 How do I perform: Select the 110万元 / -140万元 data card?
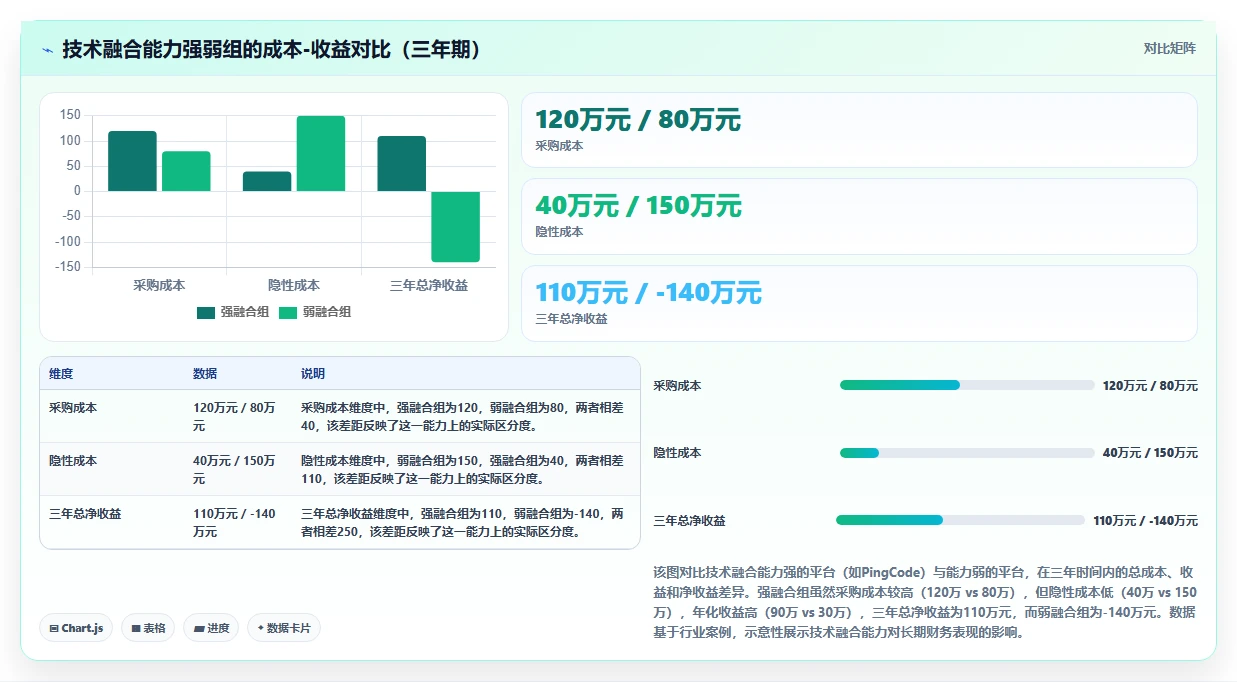coord(859,303)
